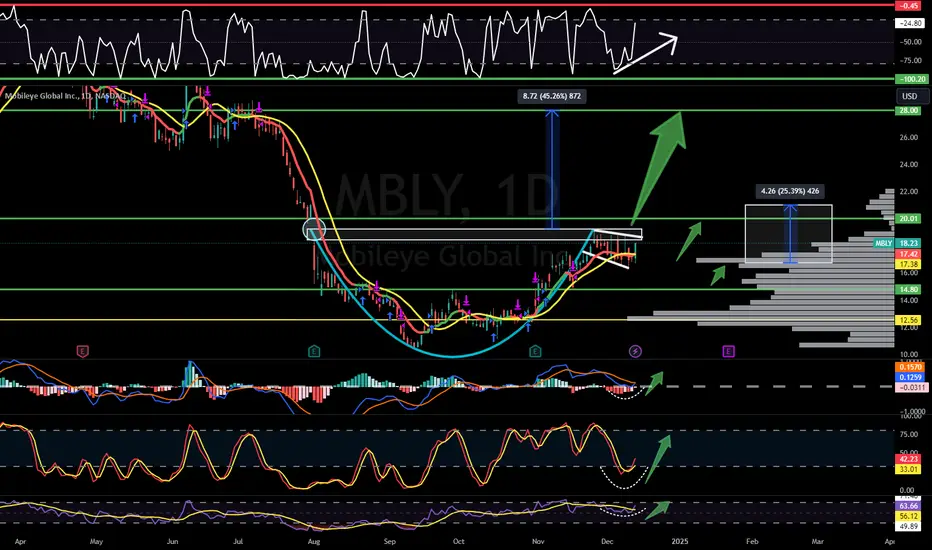Select the green 14.80 price level label
Image resolution: width=932 pixels, height=550 pixels.
pos(908,290)
